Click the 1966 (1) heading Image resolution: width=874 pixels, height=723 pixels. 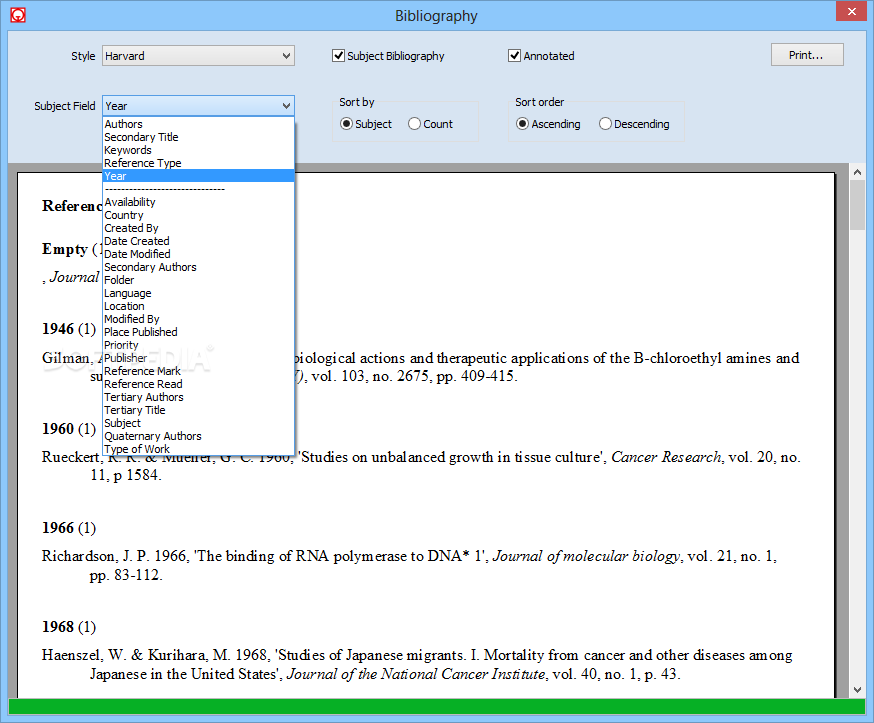coord(69,528)
